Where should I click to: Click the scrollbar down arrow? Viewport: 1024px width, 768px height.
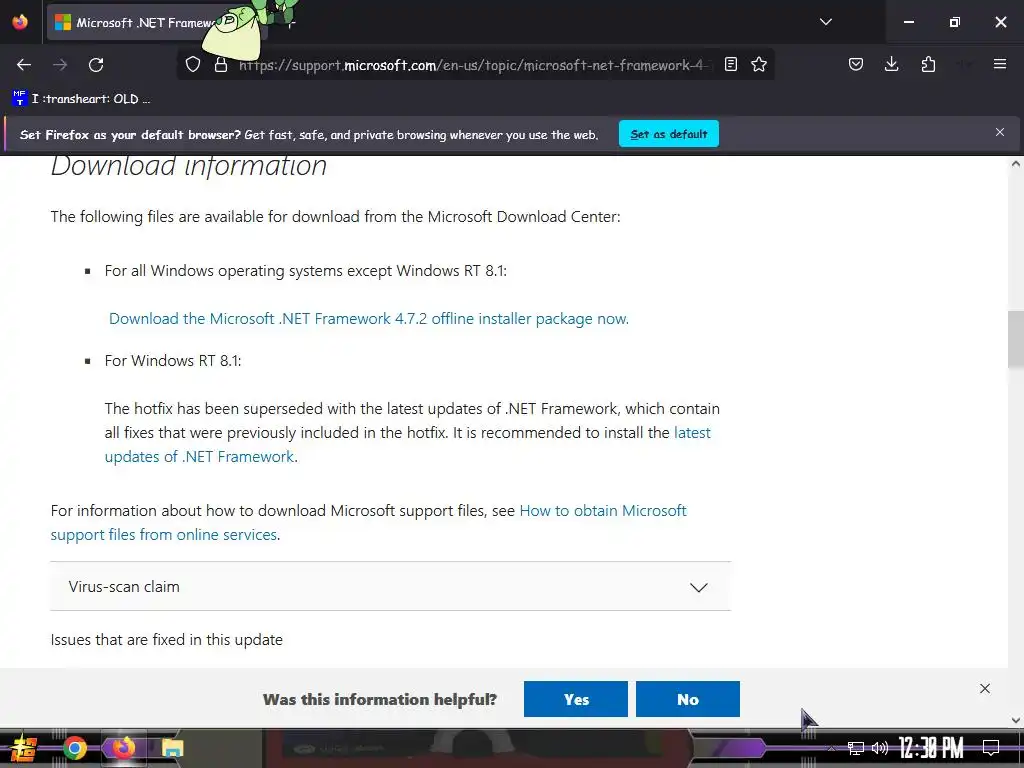pyautogui.click(x=1016, y=720)
